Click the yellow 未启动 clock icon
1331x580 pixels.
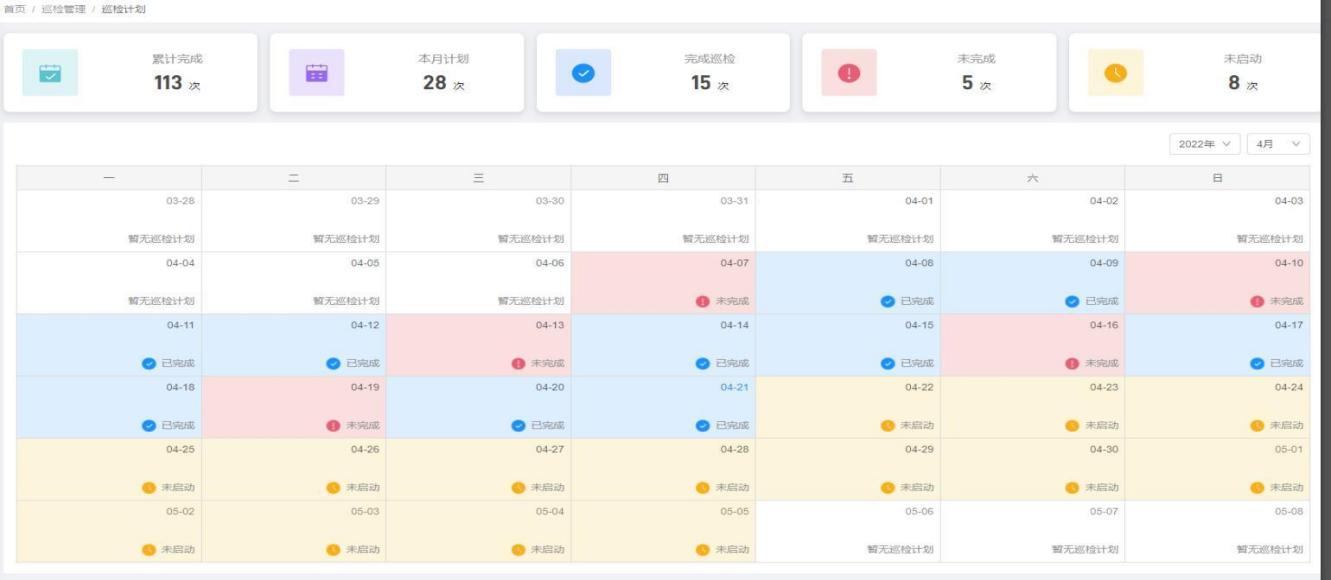coord(1115,73)
